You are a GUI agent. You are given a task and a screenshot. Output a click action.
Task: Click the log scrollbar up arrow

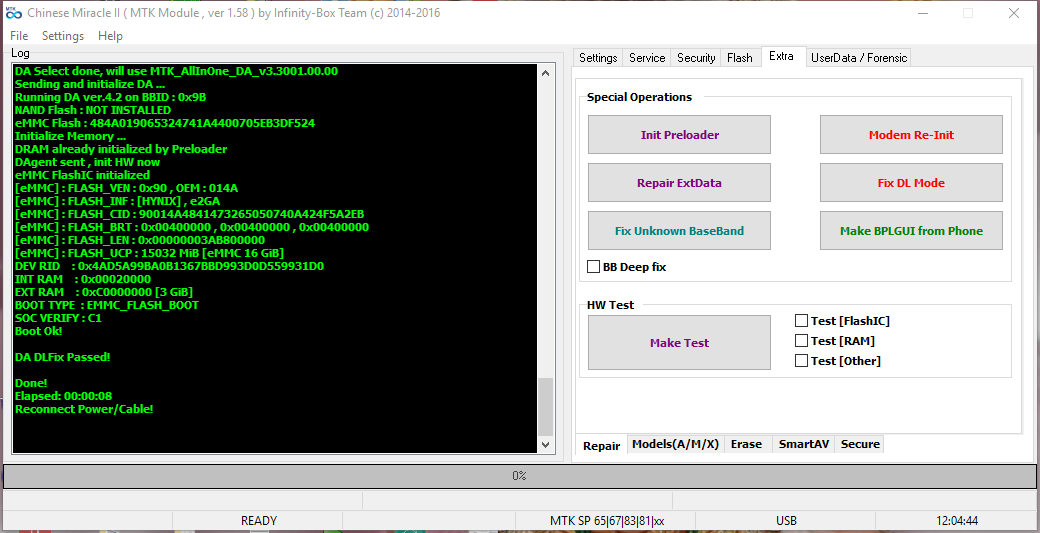(546, 73)
